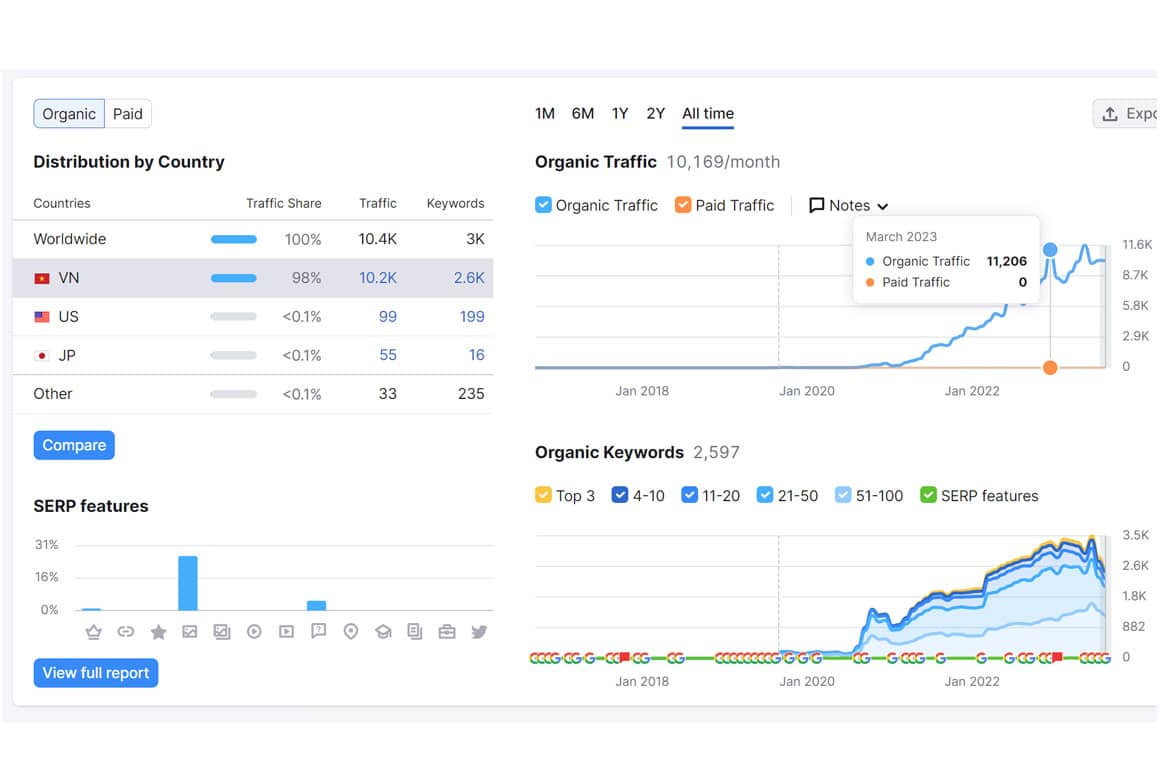Viewport: 1170px width, 780px height.
Task: Click the question speech bubble icon
Action: pos(319,631)
